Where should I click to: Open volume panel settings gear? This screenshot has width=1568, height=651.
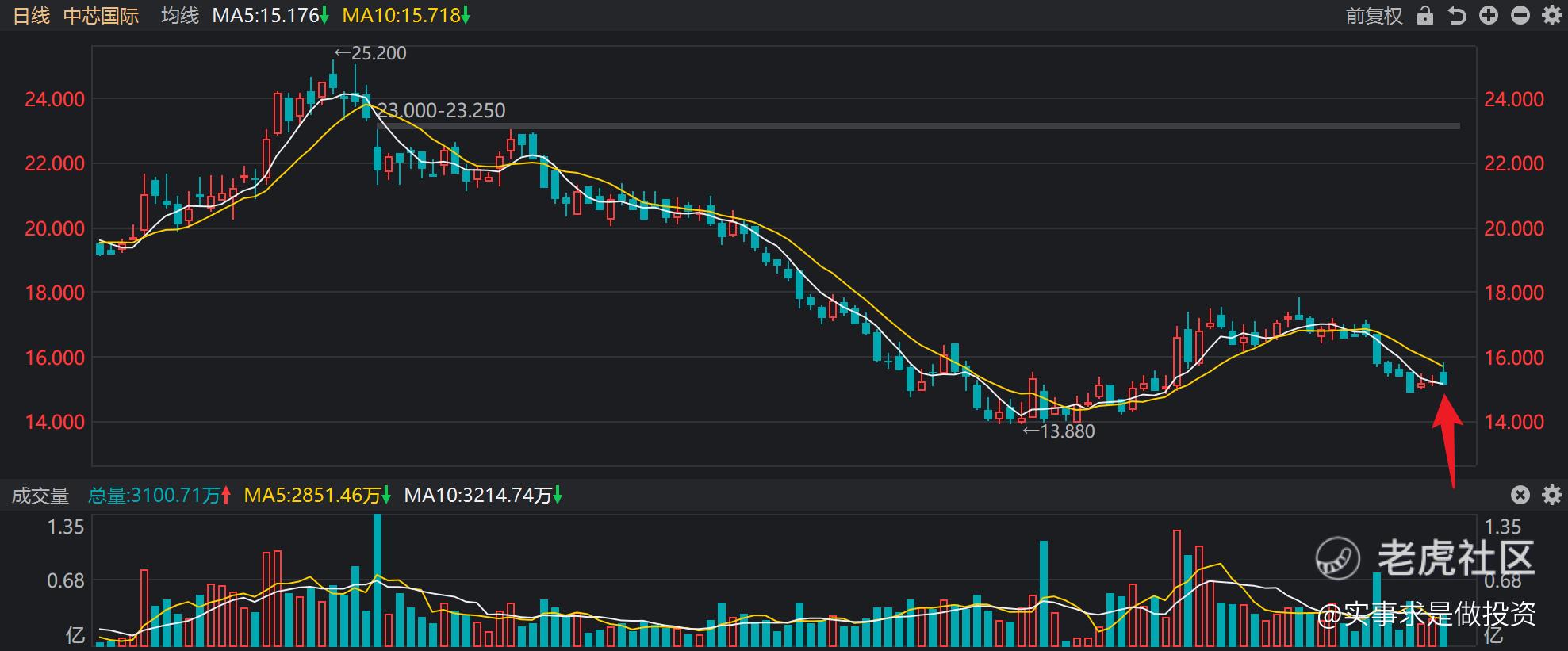[1552, 496]
